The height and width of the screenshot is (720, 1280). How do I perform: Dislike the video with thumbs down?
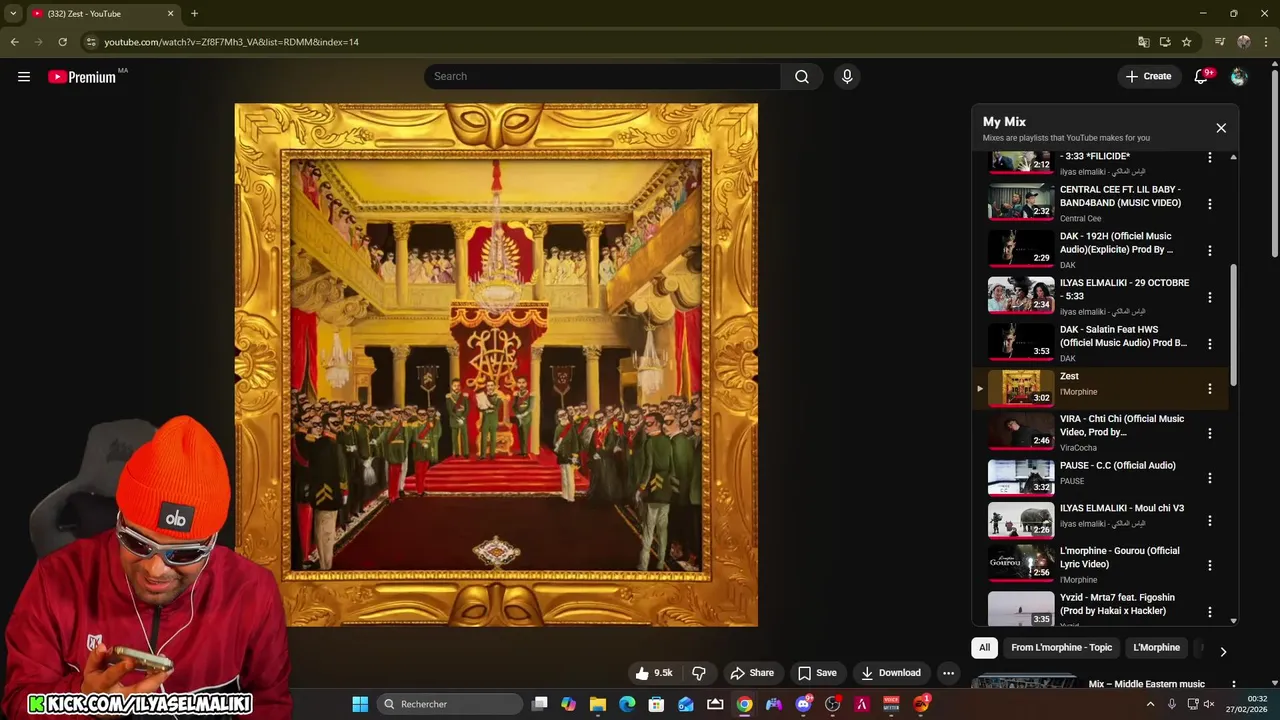point(699,673)
